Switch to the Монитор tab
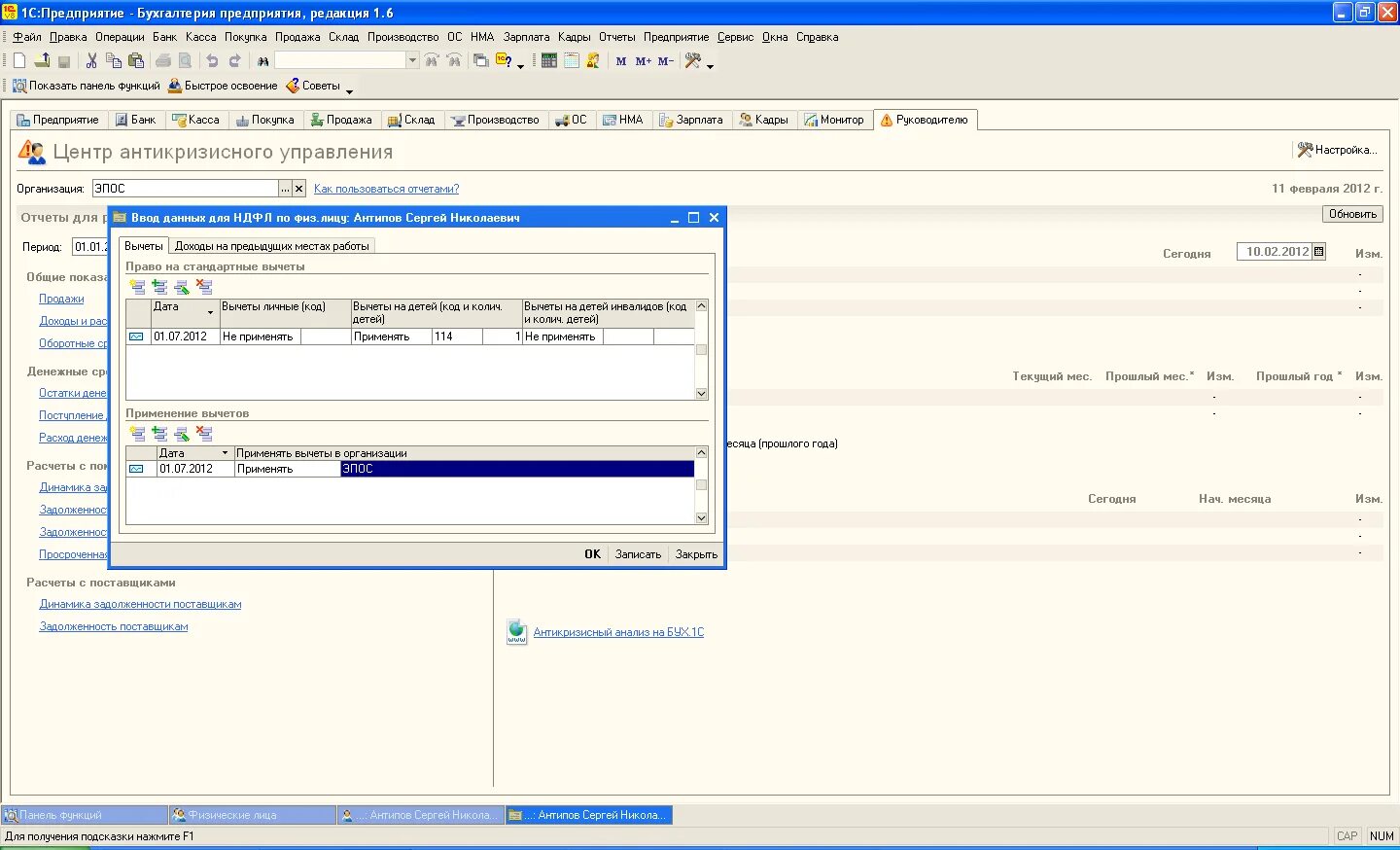This screenshot has height=850, width=1400. click(x=834, y=120)
